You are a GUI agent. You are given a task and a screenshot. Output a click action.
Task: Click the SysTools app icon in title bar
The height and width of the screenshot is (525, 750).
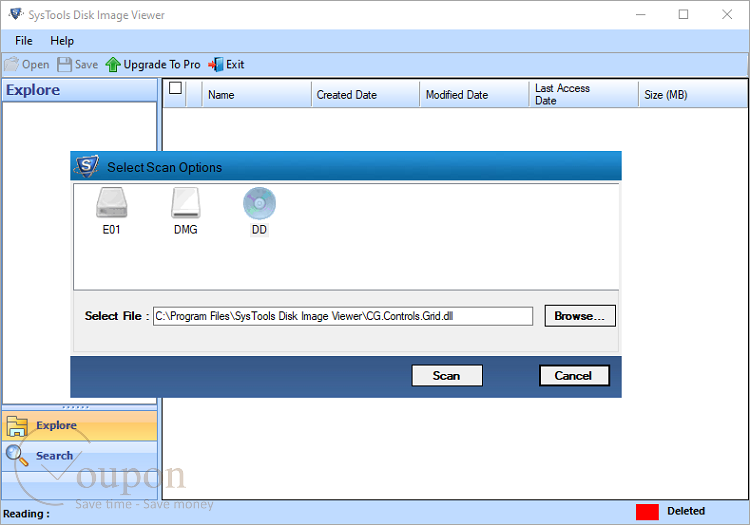point(15,14)
